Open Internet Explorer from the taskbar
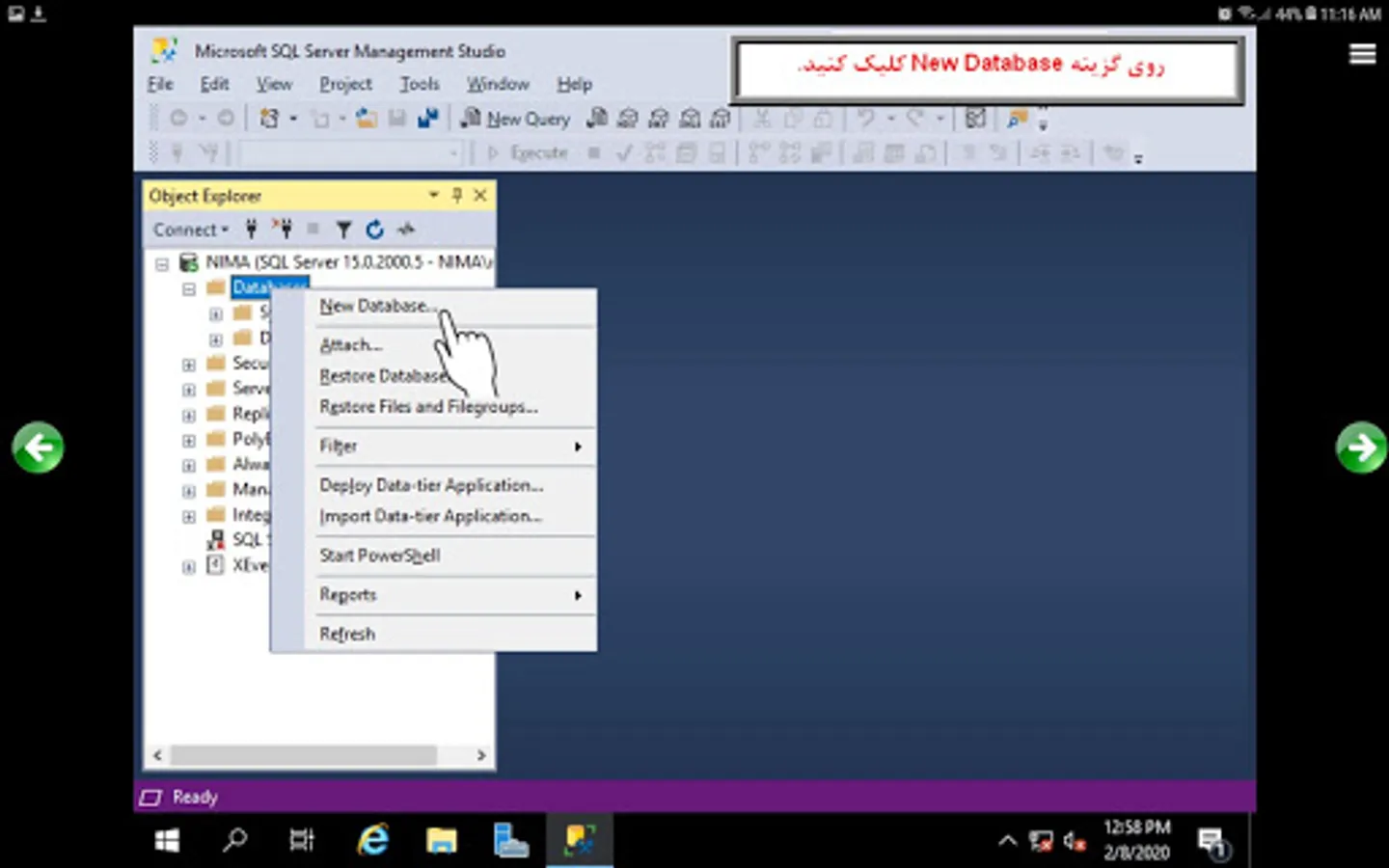 tap(372, 840)
